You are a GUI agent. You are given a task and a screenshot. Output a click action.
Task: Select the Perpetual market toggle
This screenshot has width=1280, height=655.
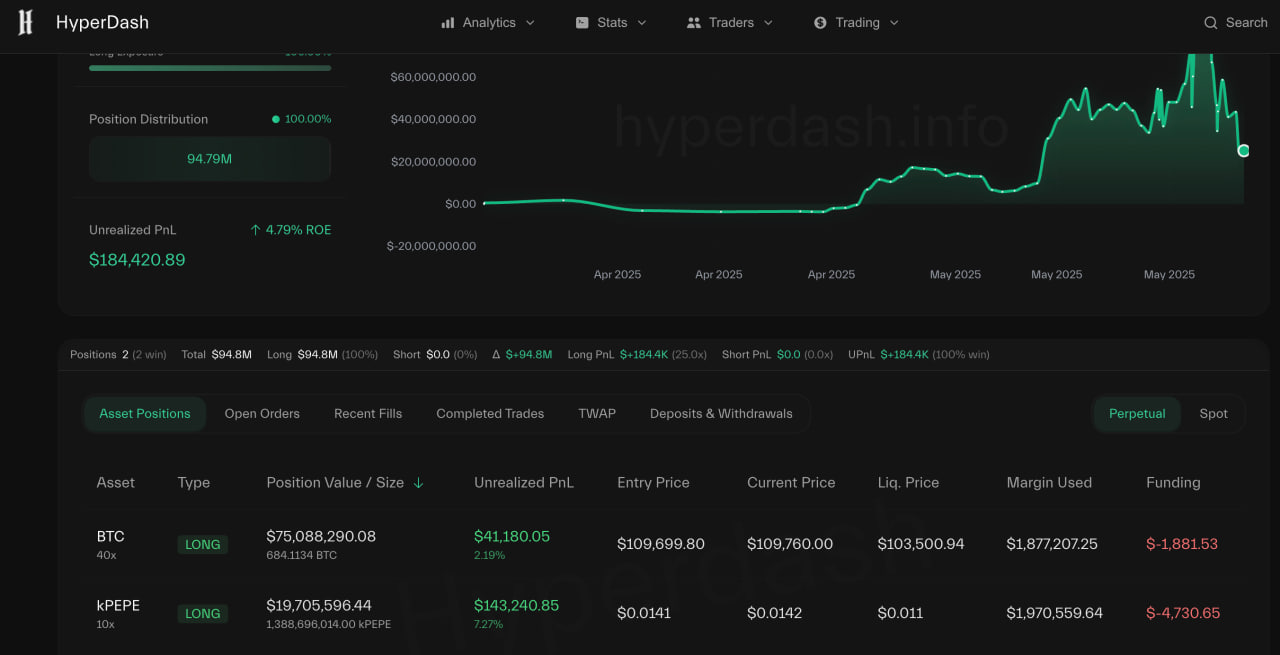click(x=1136, y=413)
